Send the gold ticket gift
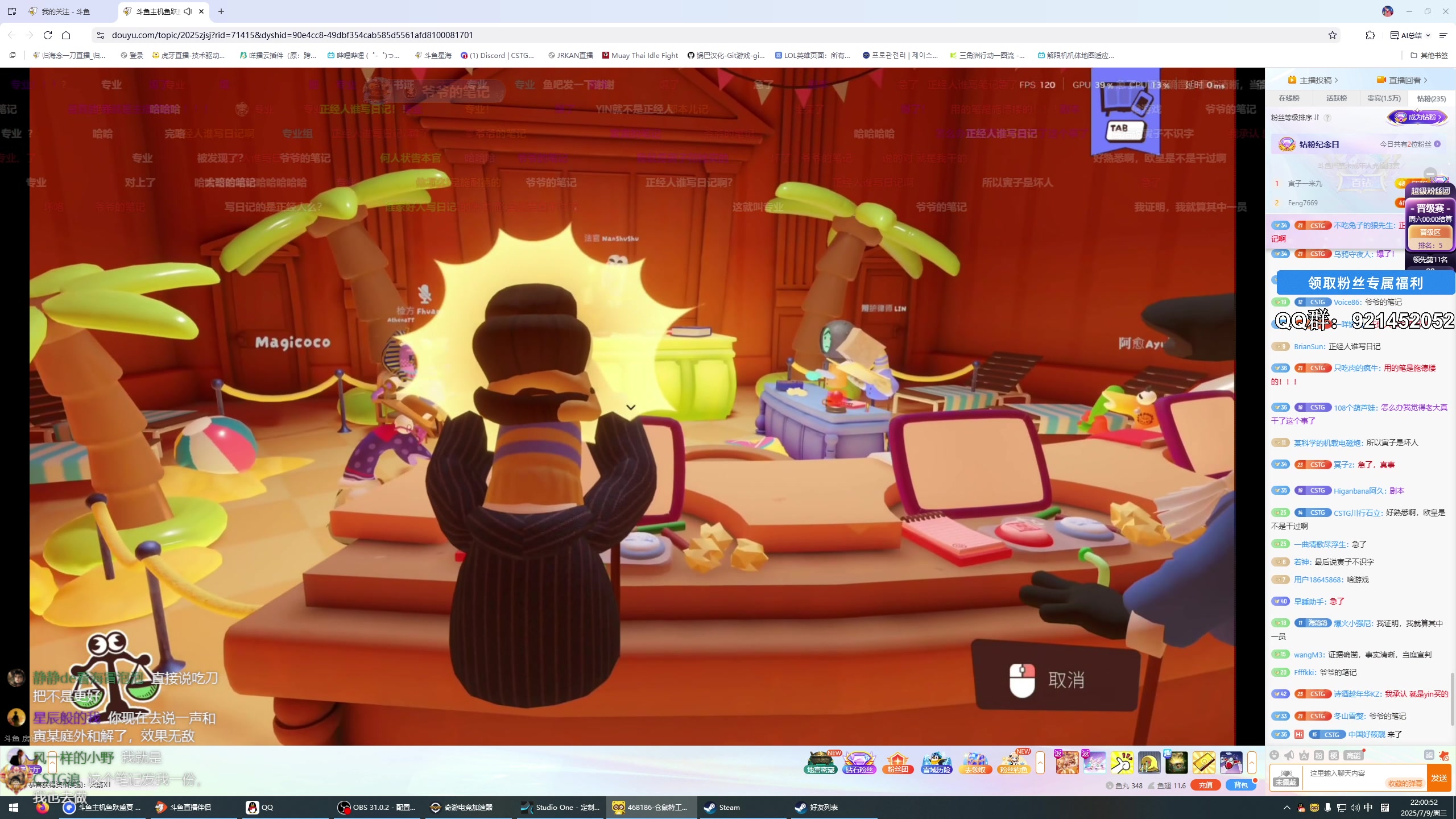 (1203, 763)
